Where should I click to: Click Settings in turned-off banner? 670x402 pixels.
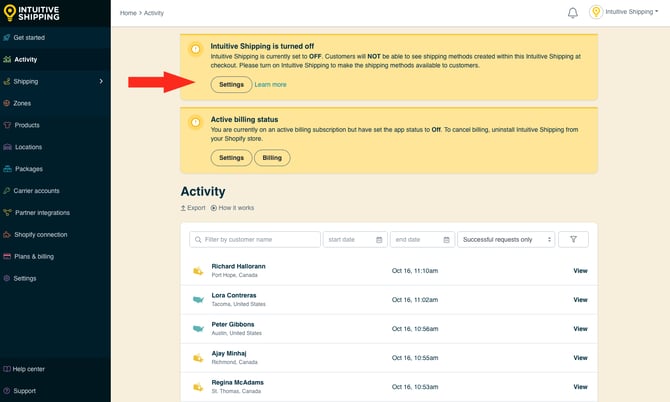[x=231, y=85]
